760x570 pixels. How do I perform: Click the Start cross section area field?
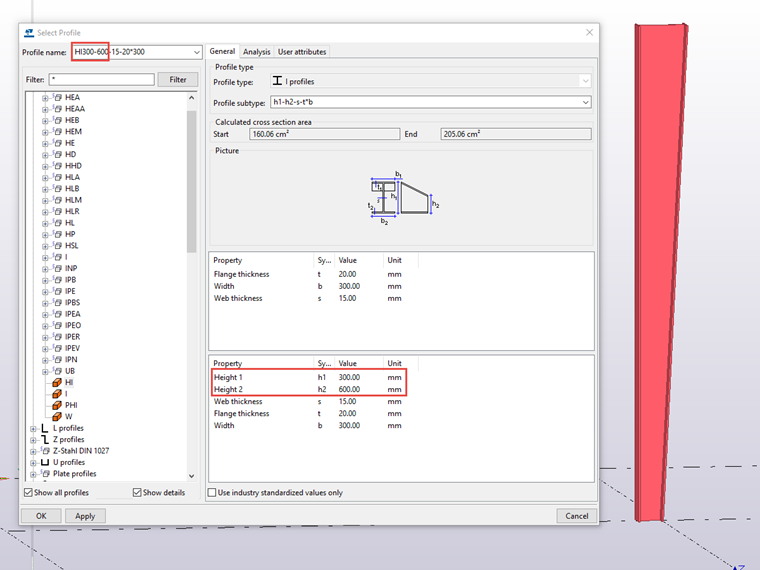[324, 134]
